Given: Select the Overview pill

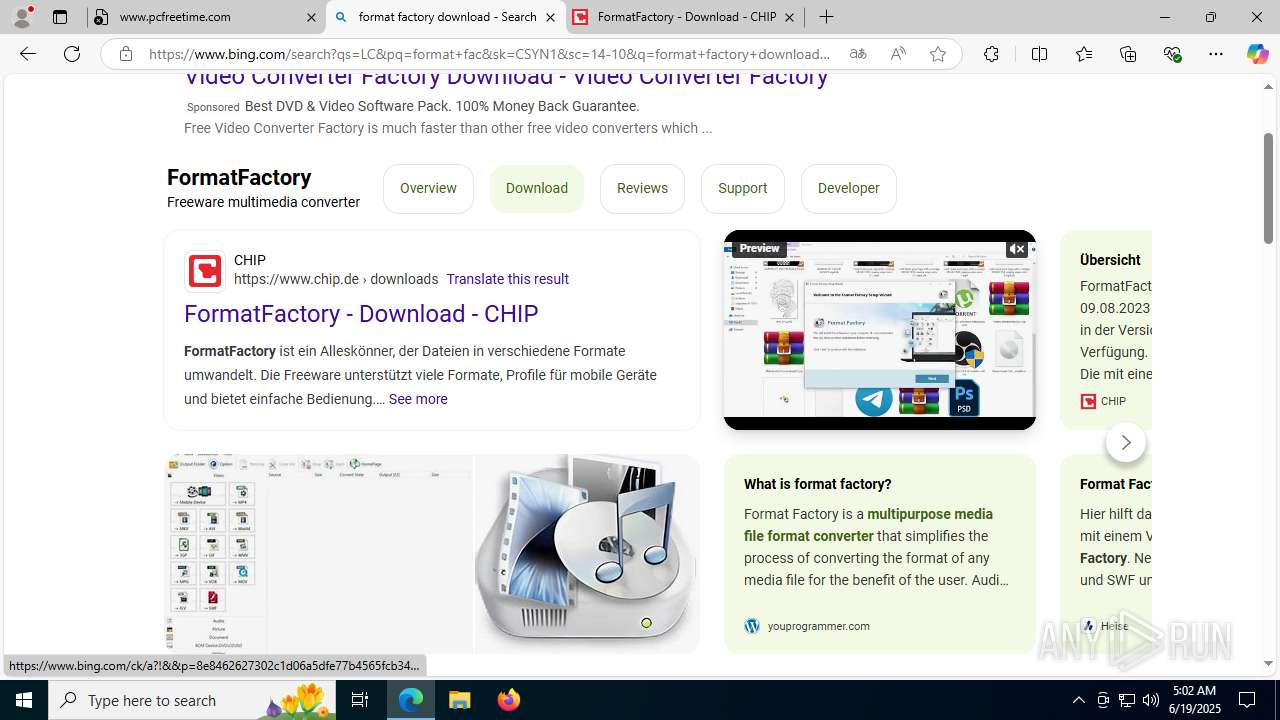Looking at the screenshot, I should click(428, 188).
